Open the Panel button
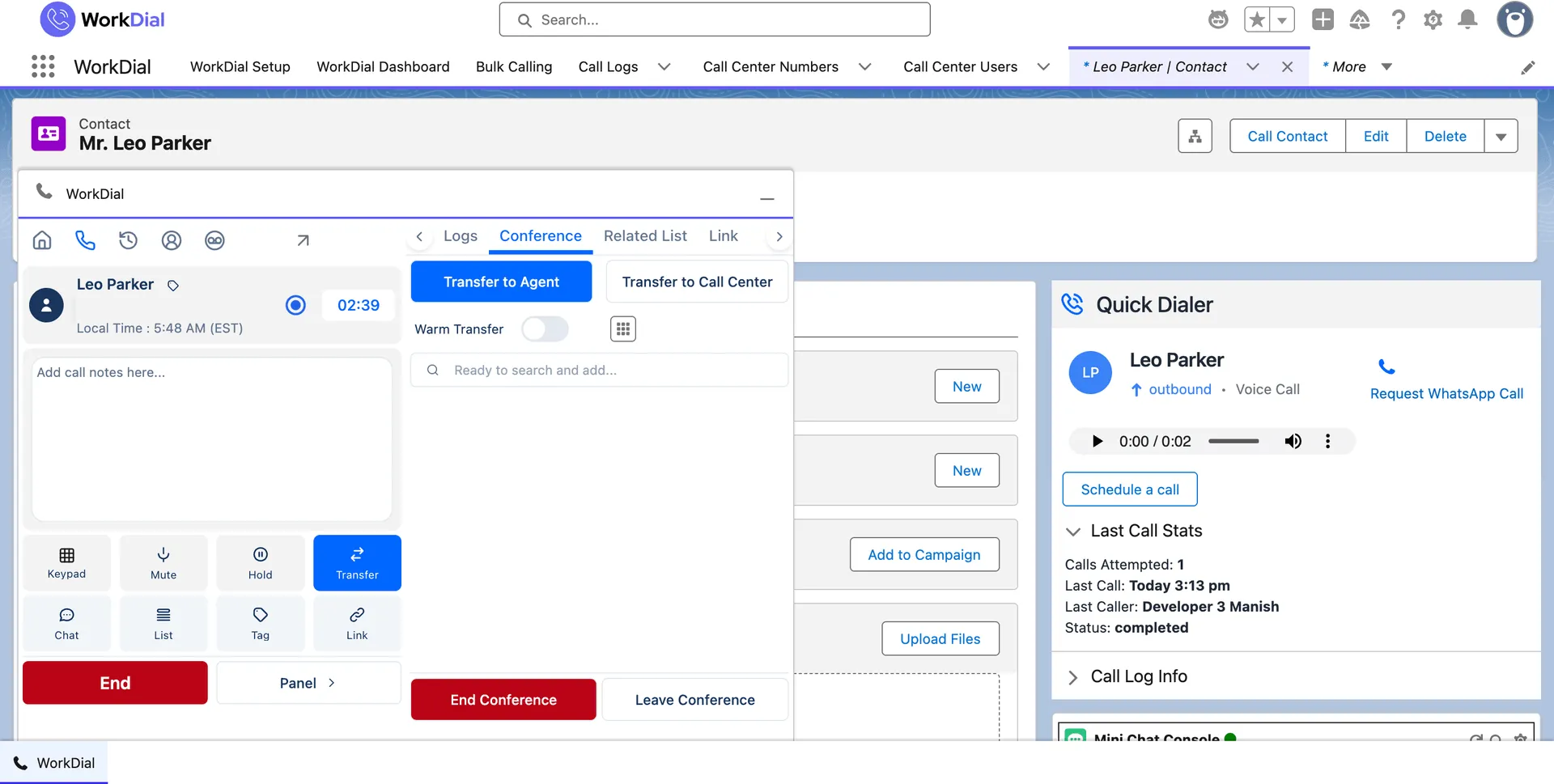 tap(308, 683)
